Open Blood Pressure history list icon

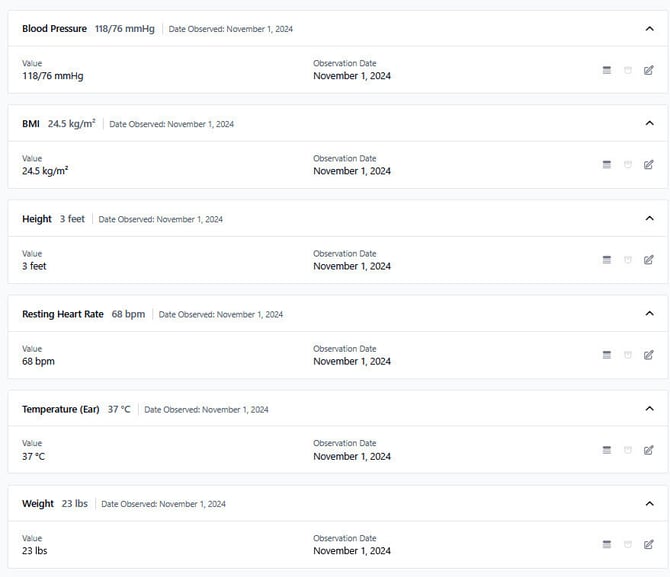point(607,70)
